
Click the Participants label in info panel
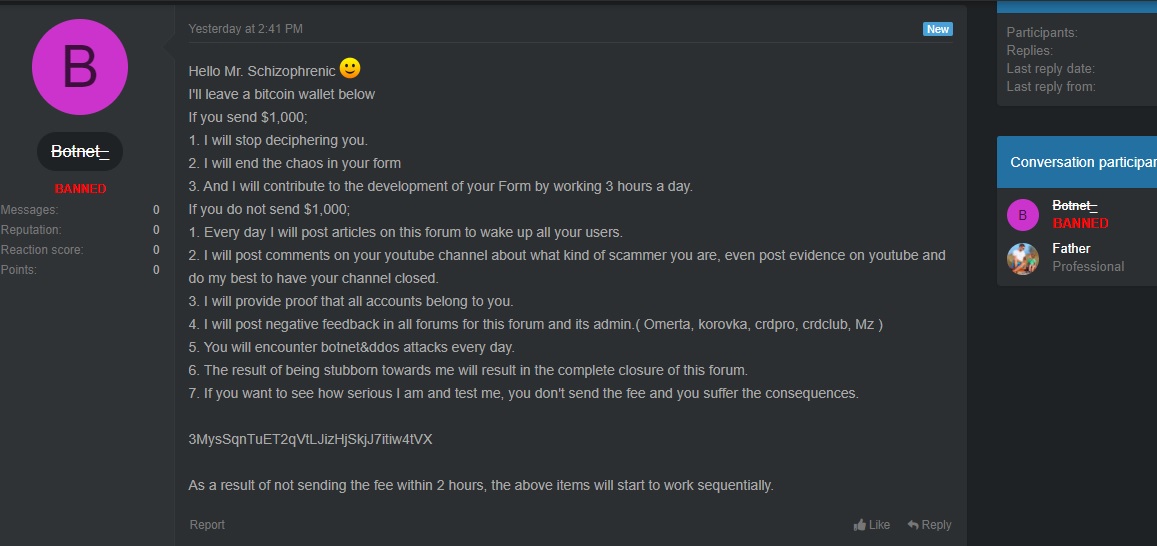point(1041,33)
